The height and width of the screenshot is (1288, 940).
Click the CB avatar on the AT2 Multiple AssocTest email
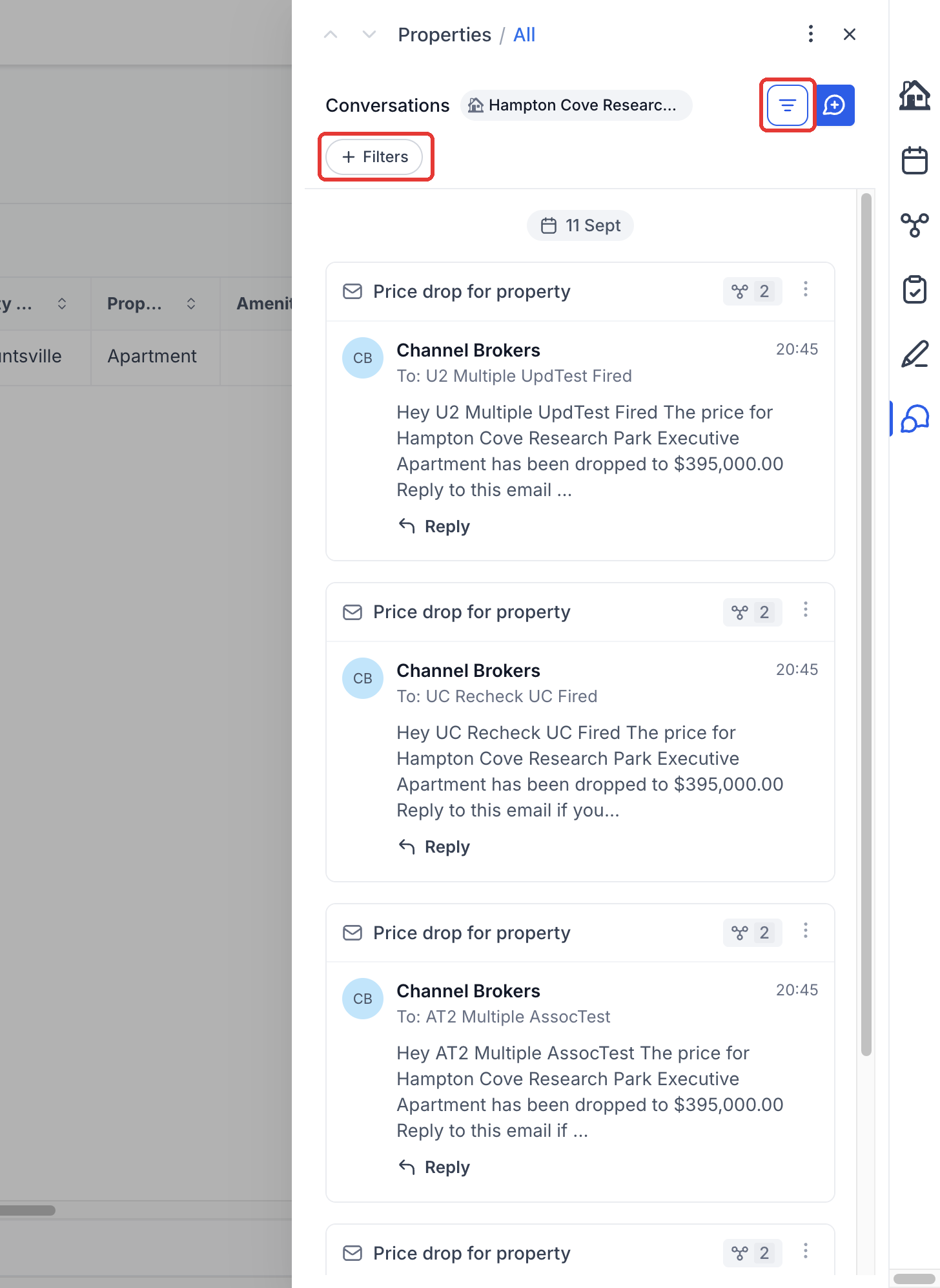(363, 999)
